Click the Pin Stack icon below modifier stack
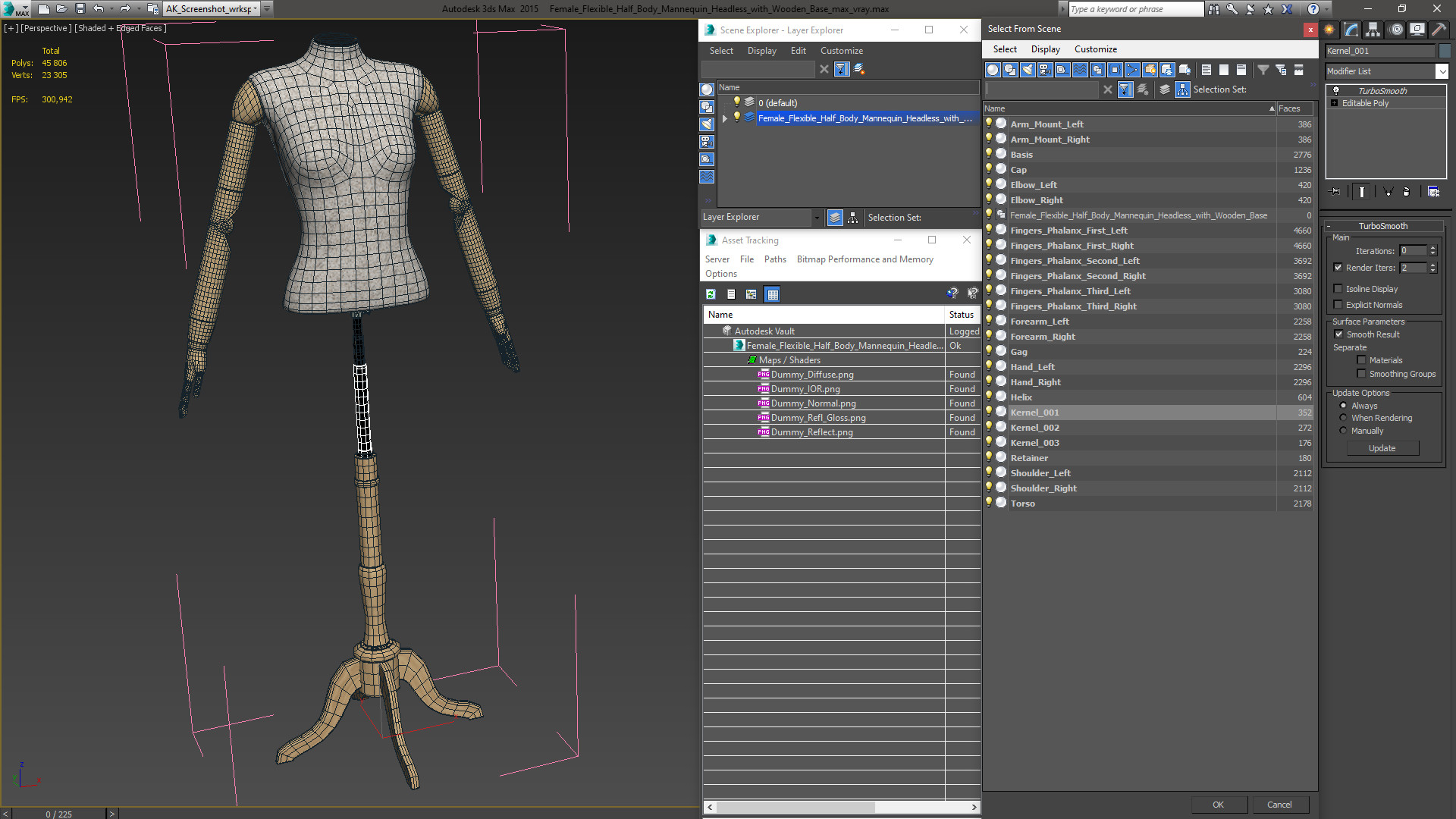Image resolution: width=1456 pixels, height=819 pixels. coord(1335,192)
